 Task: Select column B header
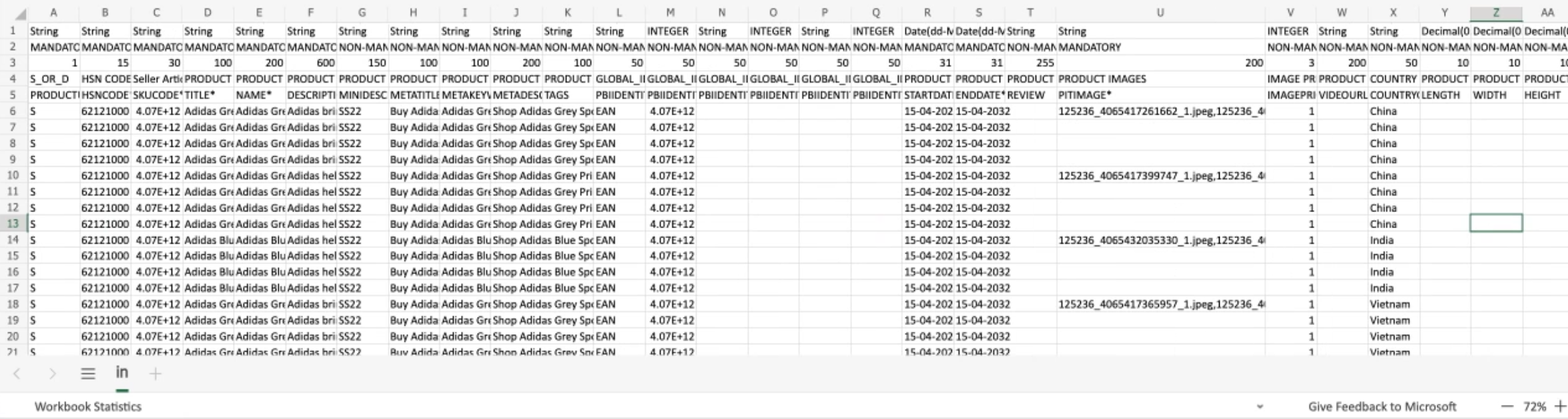105,13
